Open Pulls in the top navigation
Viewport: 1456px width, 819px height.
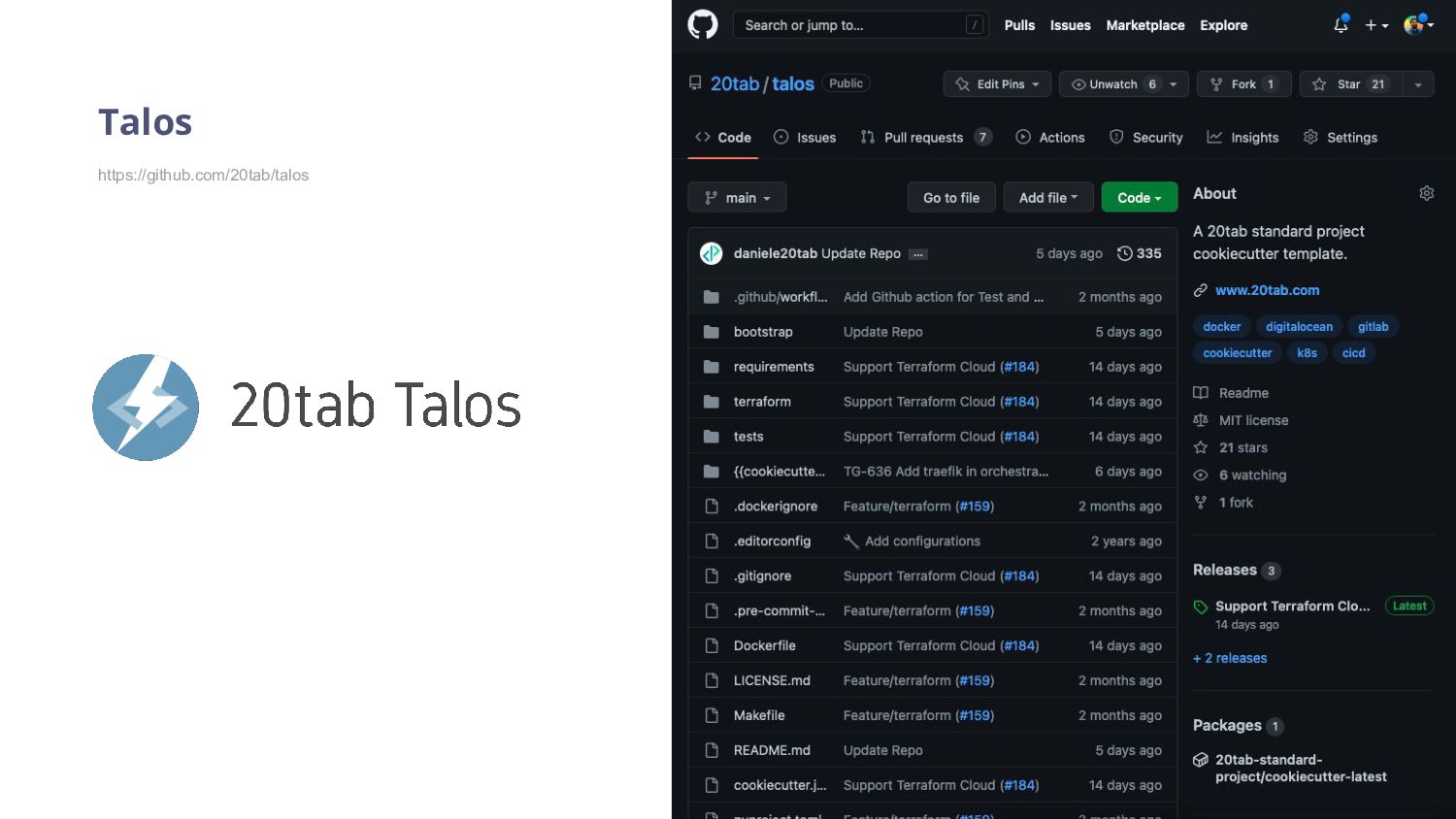pos(1019,25)
